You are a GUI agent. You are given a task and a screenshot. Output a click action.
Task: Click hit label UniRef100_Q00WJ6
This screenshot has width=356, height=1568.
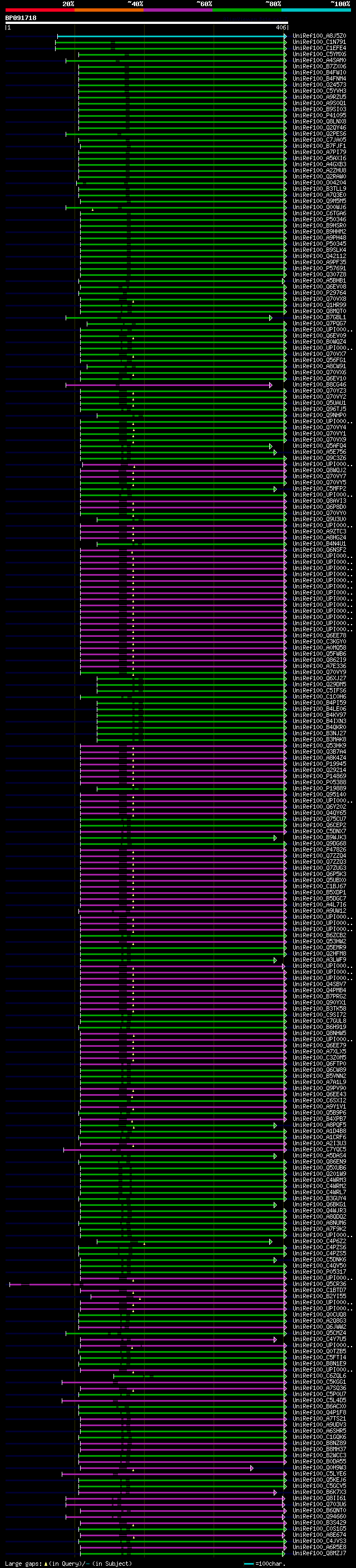[319, 207]
